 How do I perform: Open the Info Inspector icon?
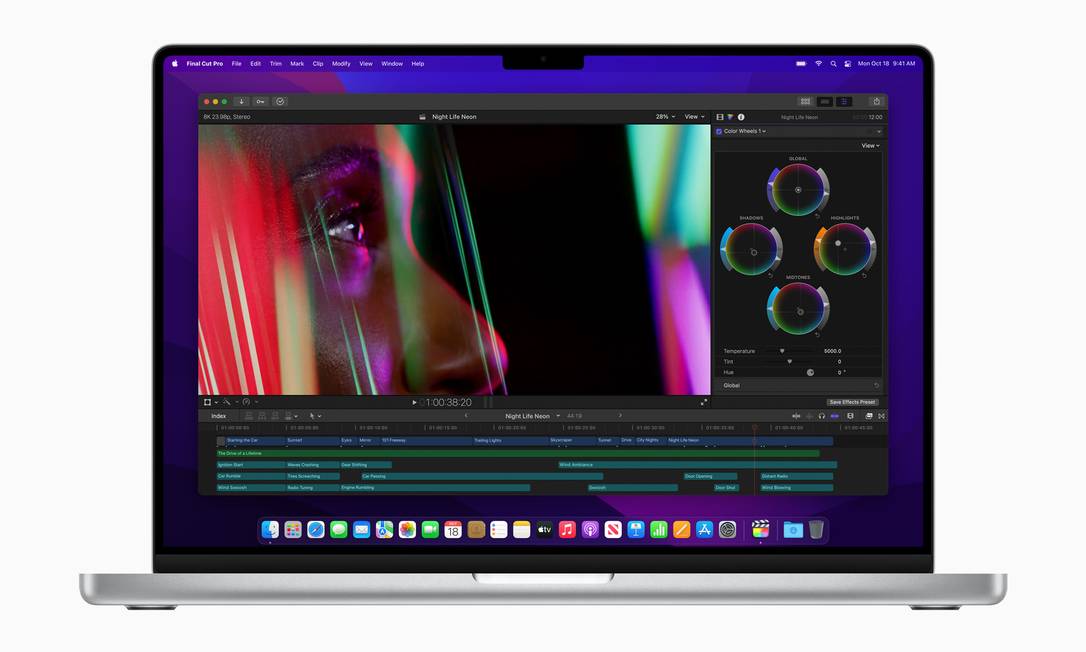(741, 117)
